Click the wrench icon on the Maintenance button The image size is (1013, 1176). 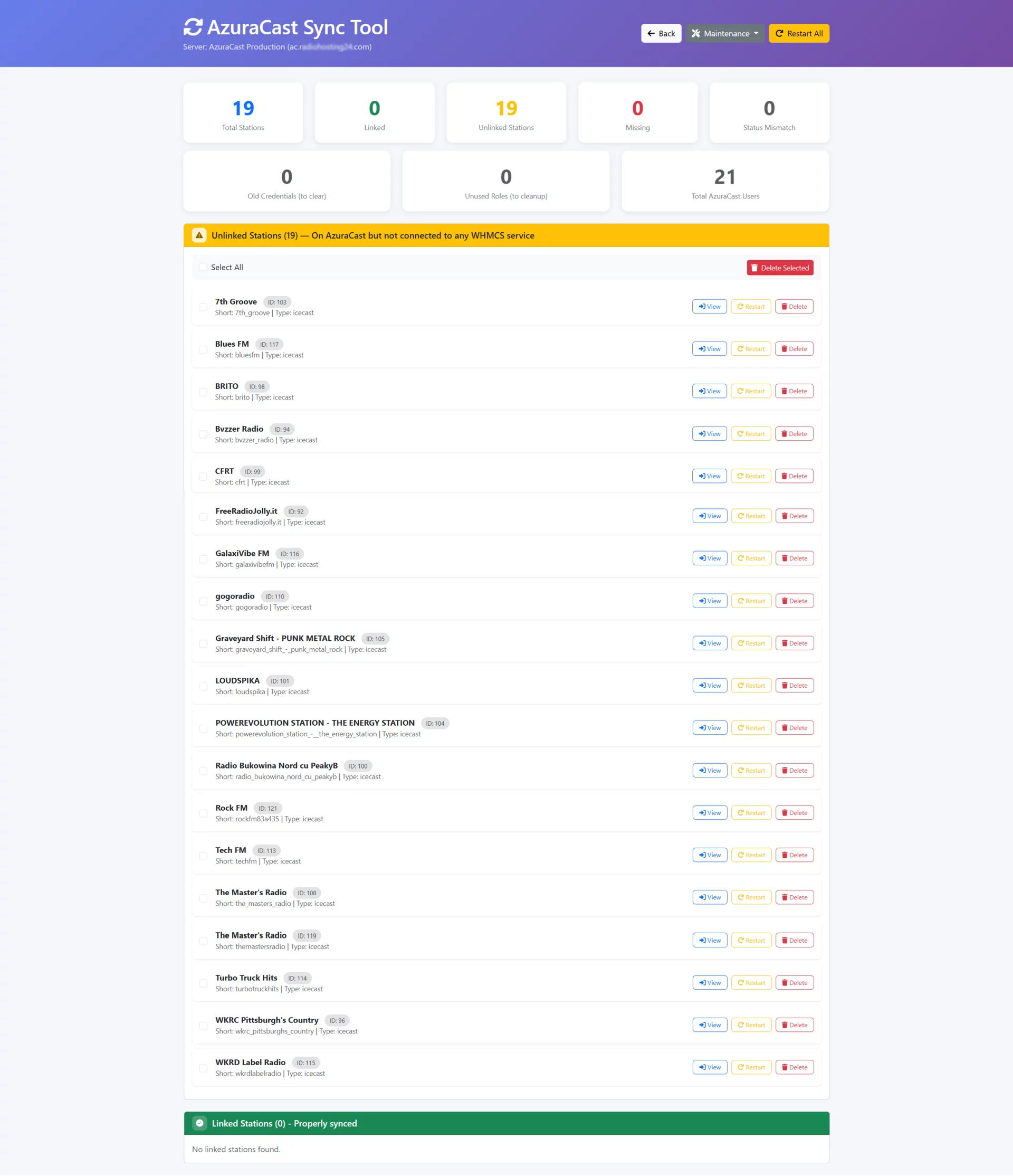coord(696,33)
